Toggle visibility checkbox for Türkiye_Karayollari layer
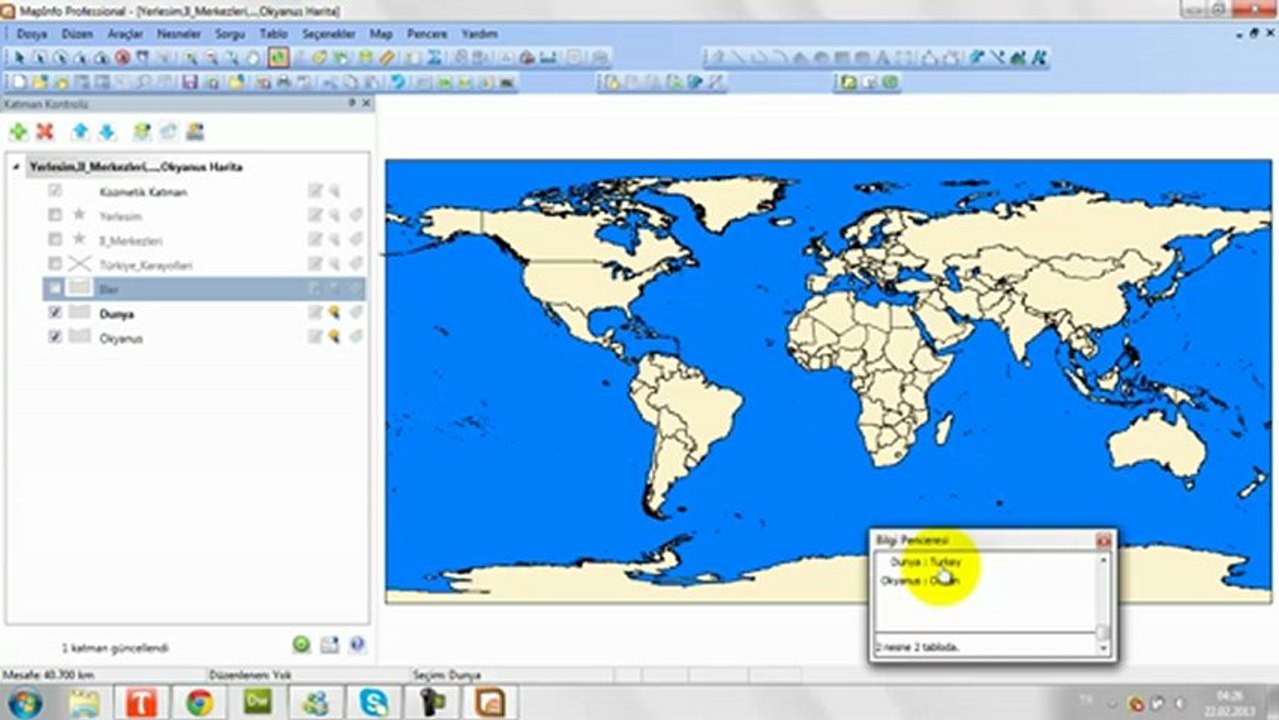This screenshot has height=720, width=1279. (55, 264)
